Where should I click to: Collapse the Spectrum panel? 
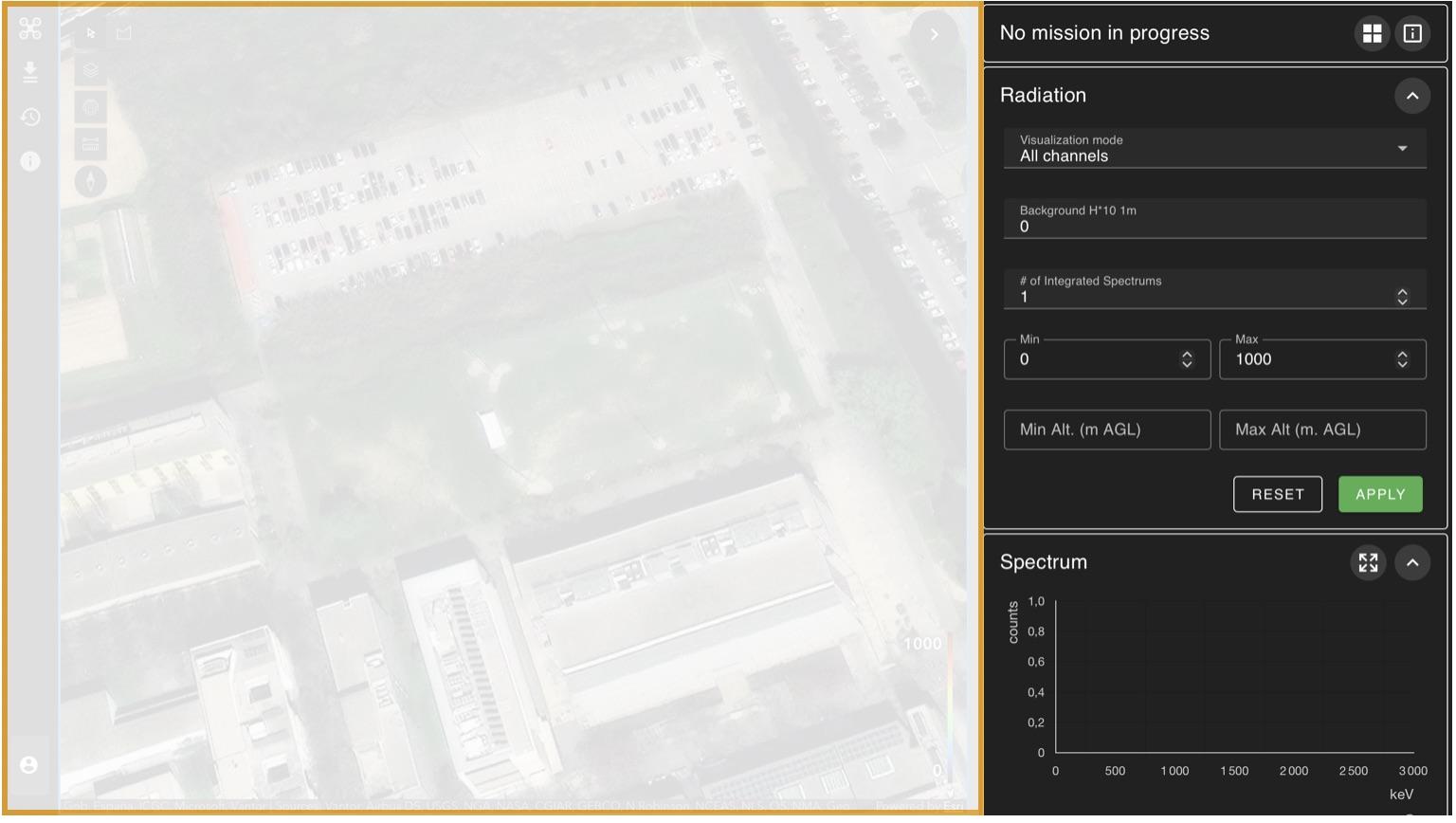point(1412,562)
